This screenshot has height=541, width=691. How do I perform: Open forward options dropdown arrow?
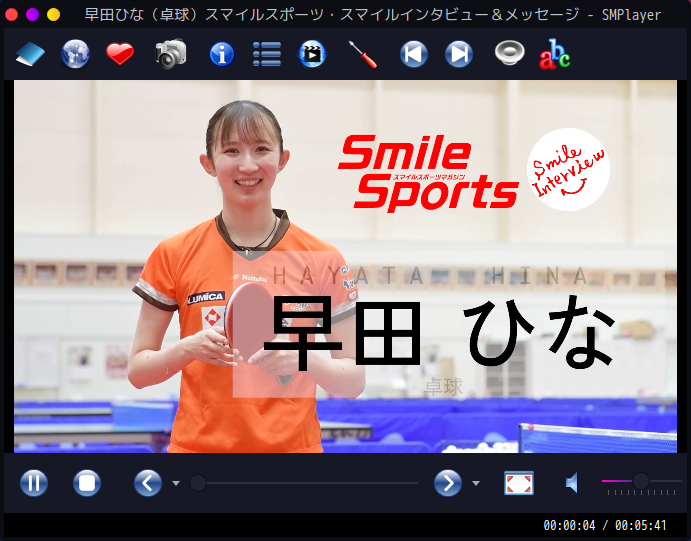point(476,483)
